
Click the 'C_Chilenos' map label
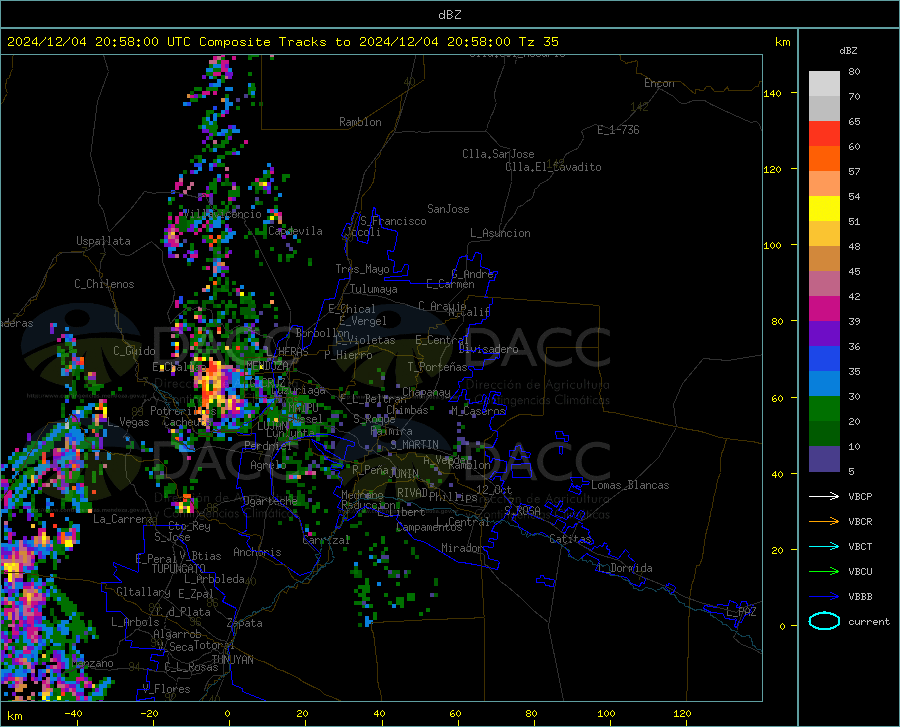pos(104,284)
